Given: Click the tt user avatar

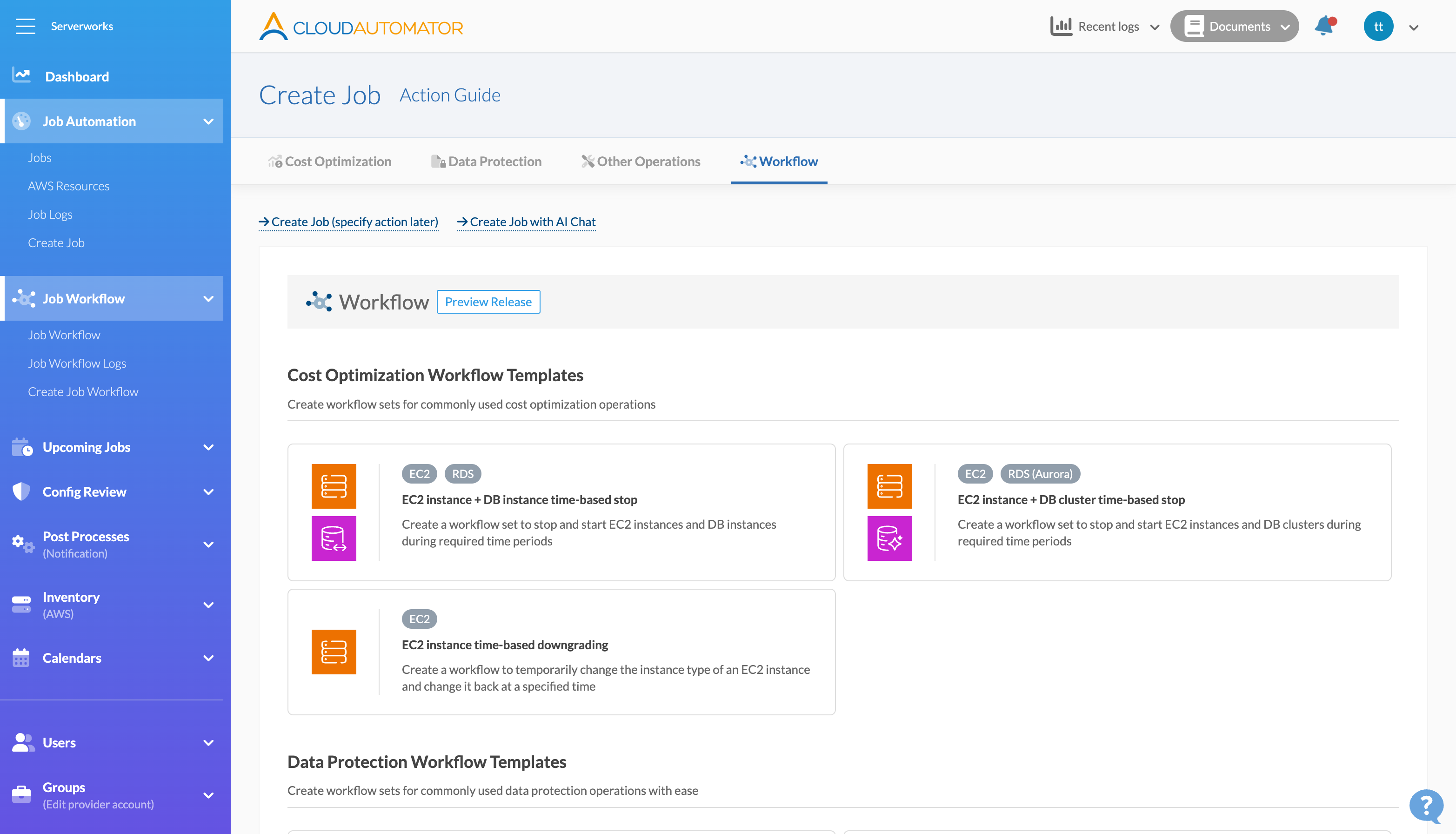Looking at the screenshot, I should click(x=1378, y=27).
